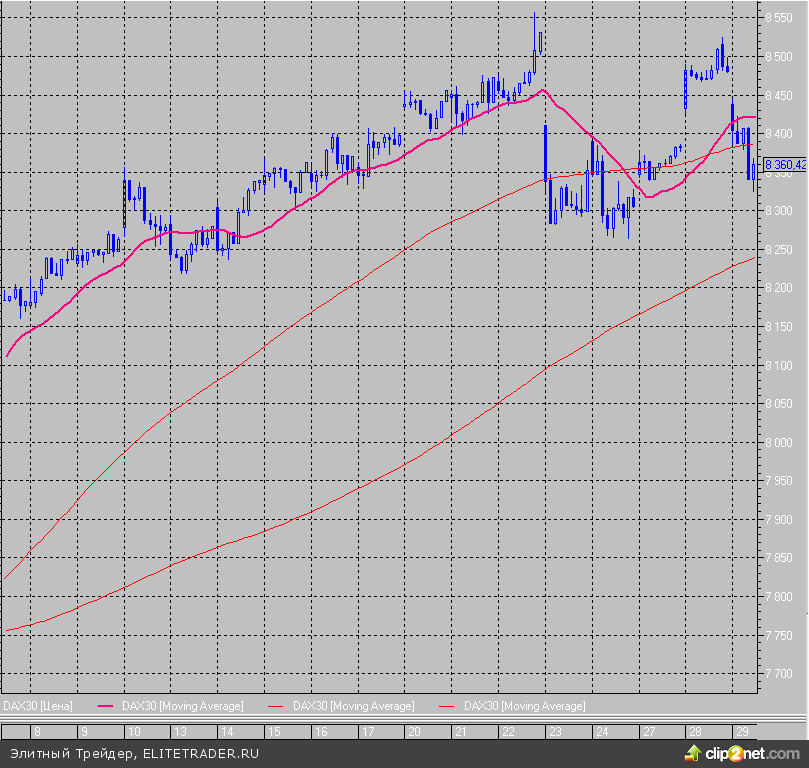Image resolution: width=809 pixels, height=768 pixels.
Task: Select the middle DAX30 [Moving Average] legend label
Action: point(353,706)
